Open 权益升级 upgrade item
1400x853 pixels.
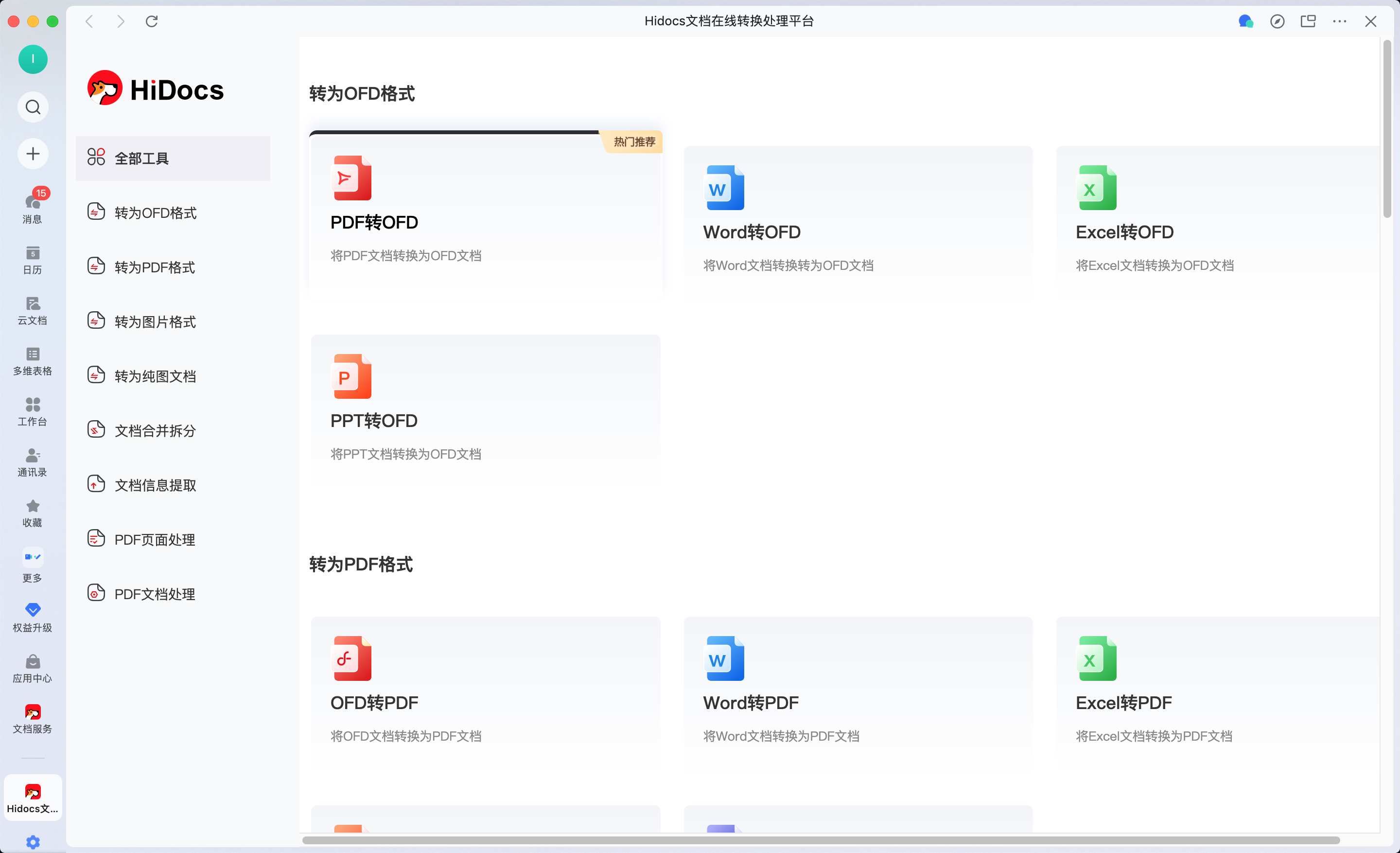33,617
